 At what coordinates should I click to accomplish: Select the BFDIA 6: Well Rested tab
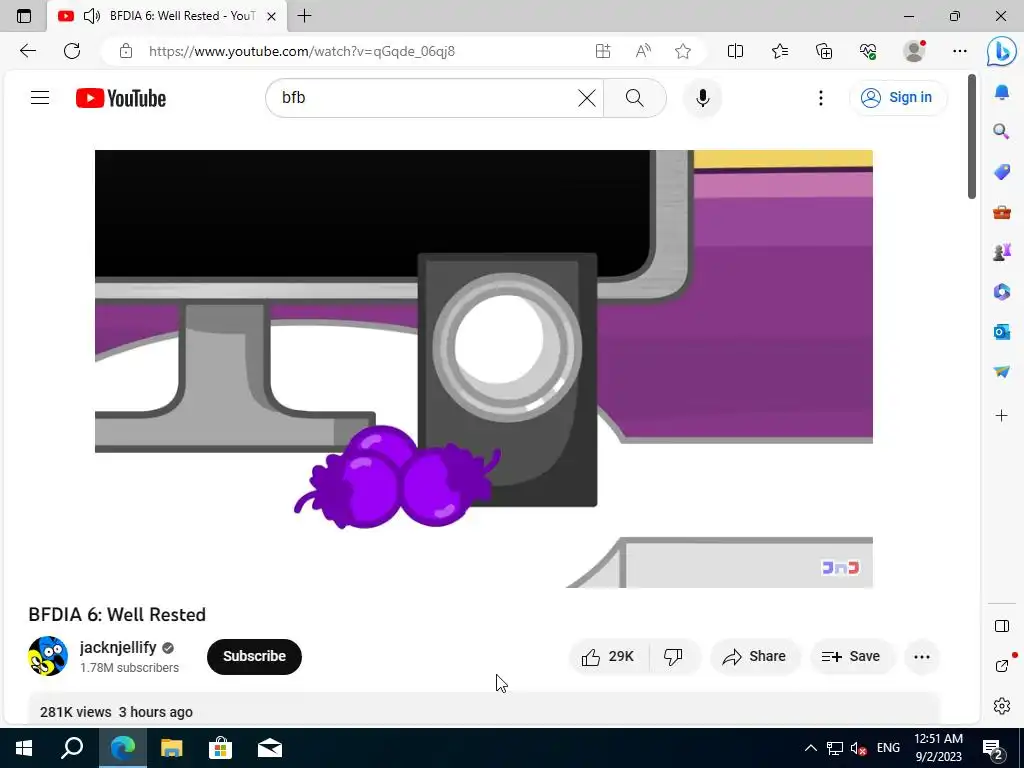(x=167, y=16)
